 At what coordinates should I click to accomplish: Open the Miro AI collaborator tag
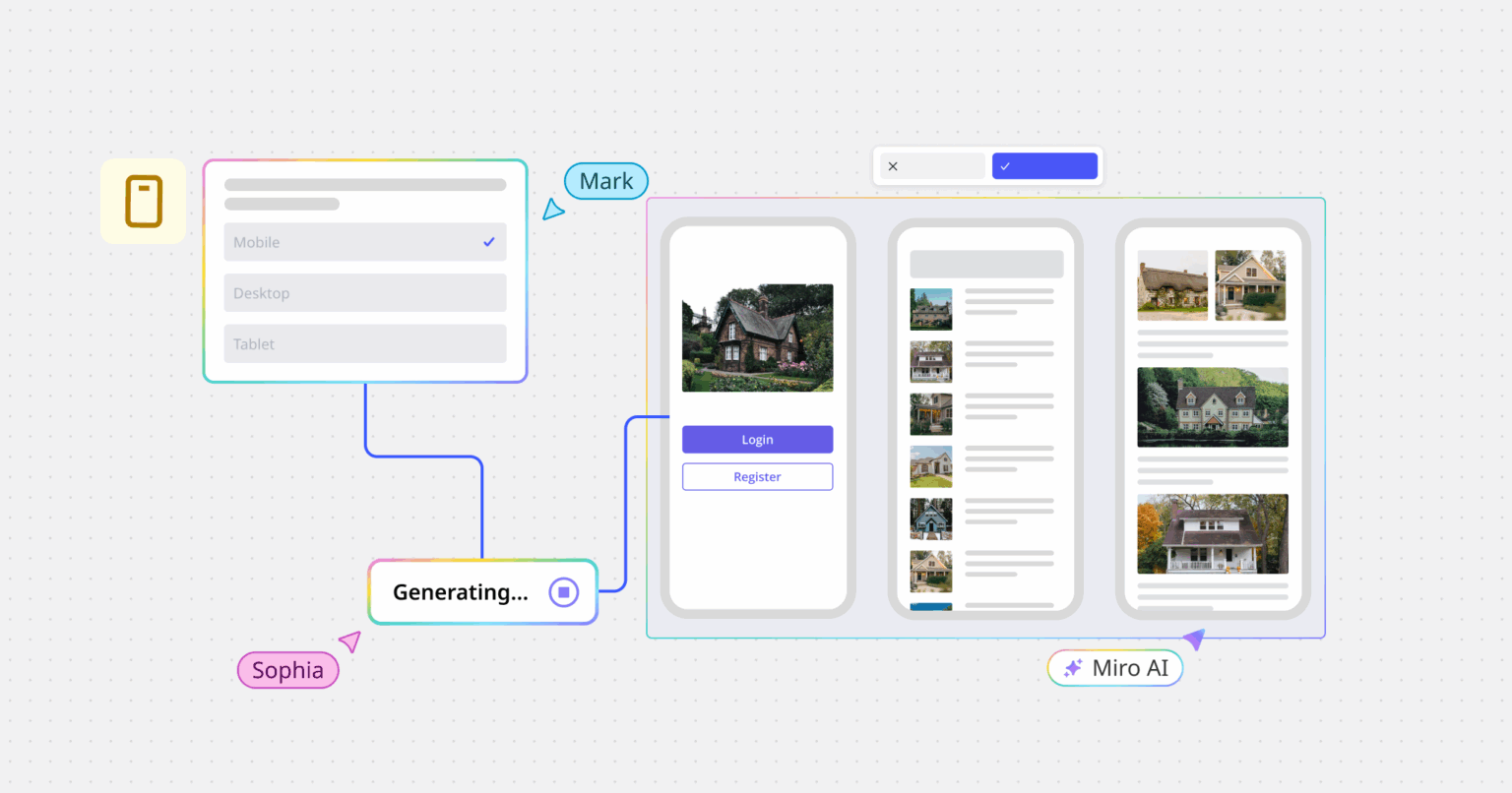tap(1114, 667)
